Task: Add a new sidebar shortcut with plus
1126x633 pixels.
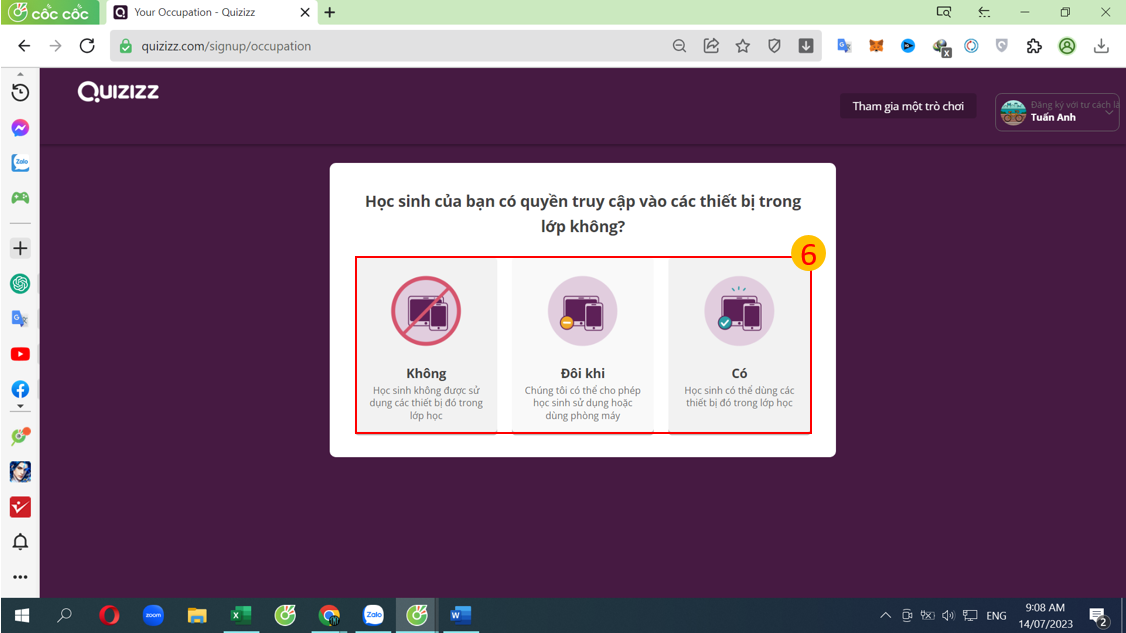Action: tap(20, 248)
